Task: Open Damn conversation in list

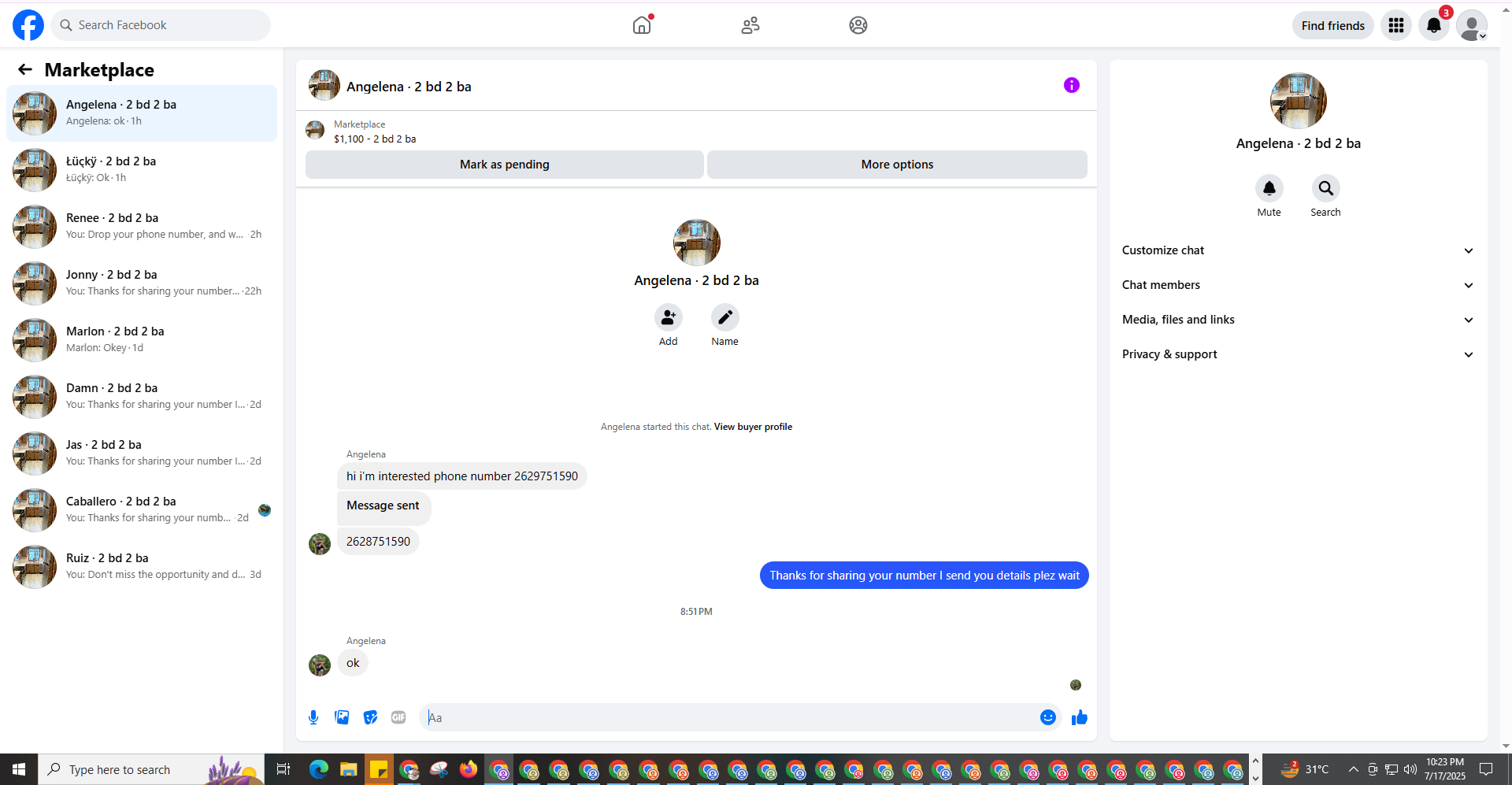Action: coord(142,397)
